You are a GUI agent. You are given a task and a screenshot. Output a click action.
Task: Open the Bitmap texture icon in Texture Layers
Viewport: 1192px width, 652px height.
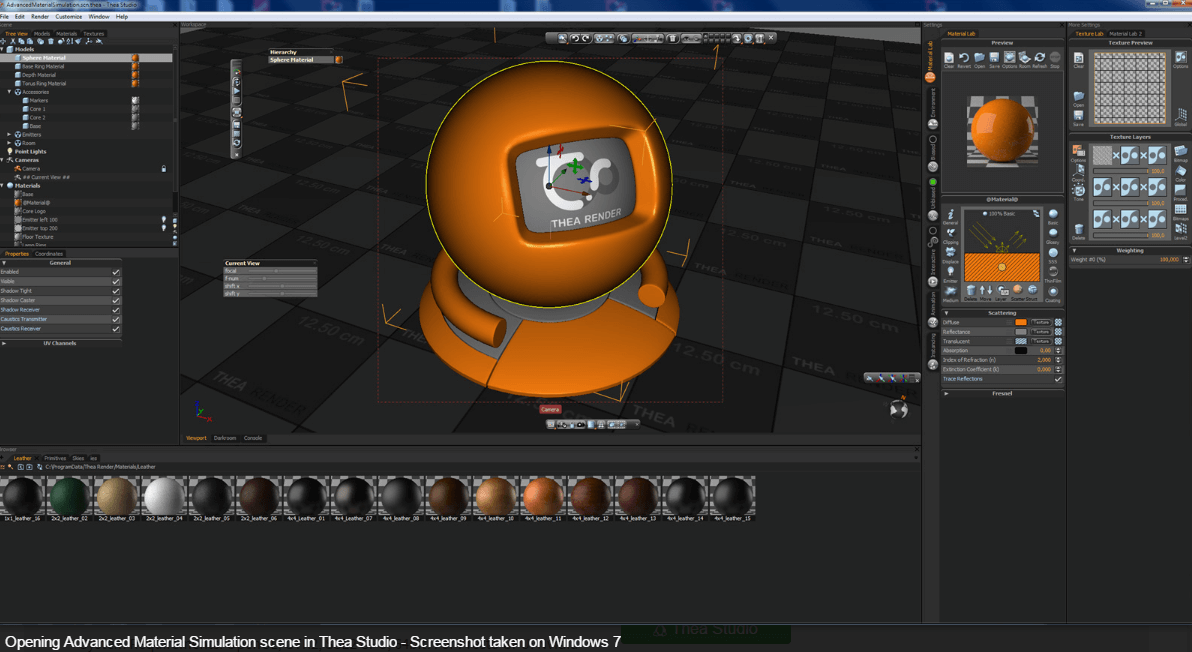[1179, 151]
